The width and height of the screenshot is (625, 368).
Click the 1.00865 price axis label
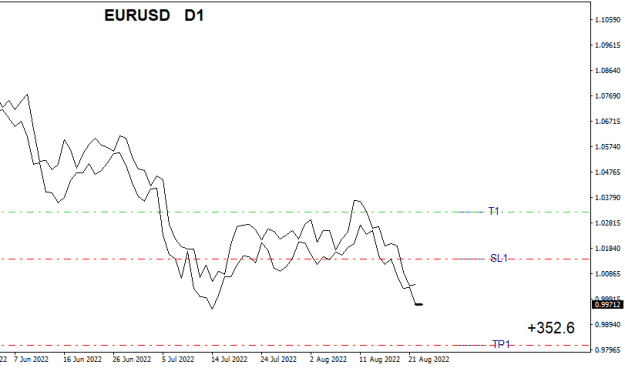tap(608, 274)
